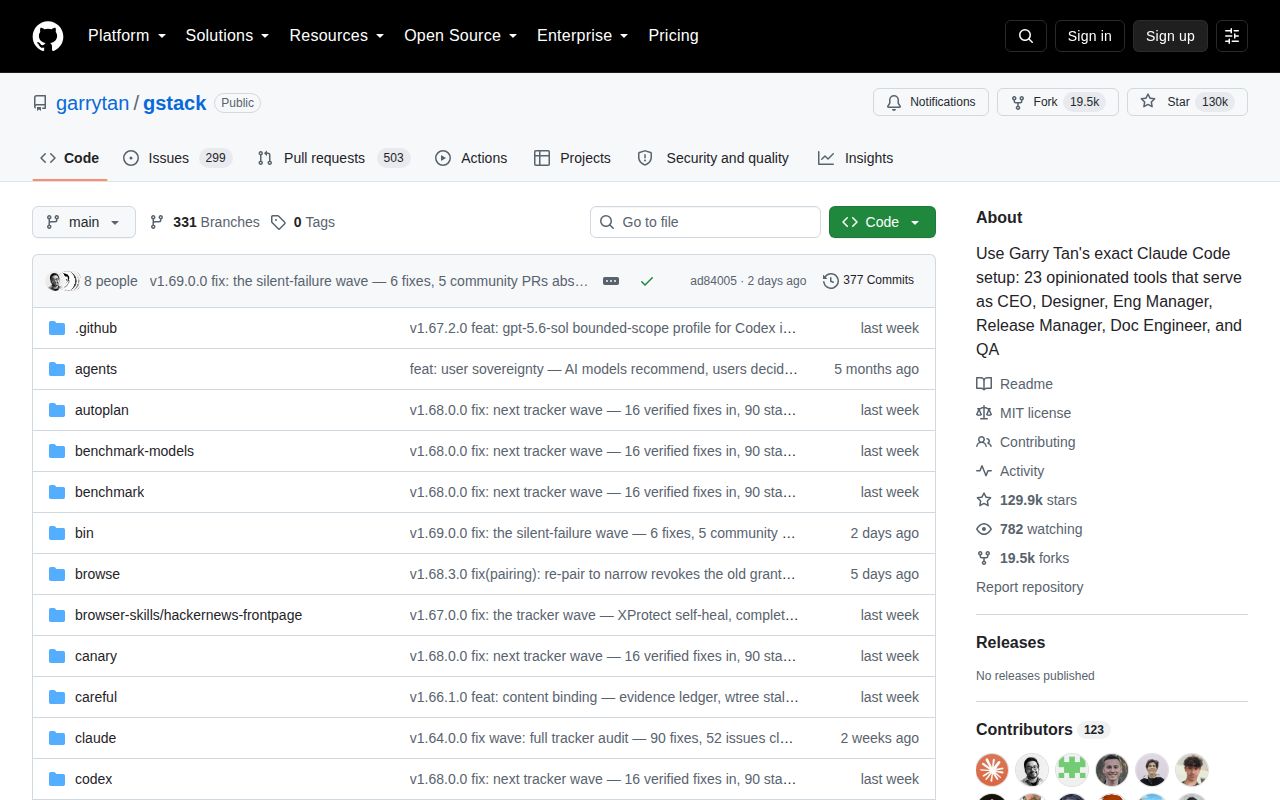The image size is (1280, 800).
Task: Switch to the Projects tab
Action: tap(572, 158)
